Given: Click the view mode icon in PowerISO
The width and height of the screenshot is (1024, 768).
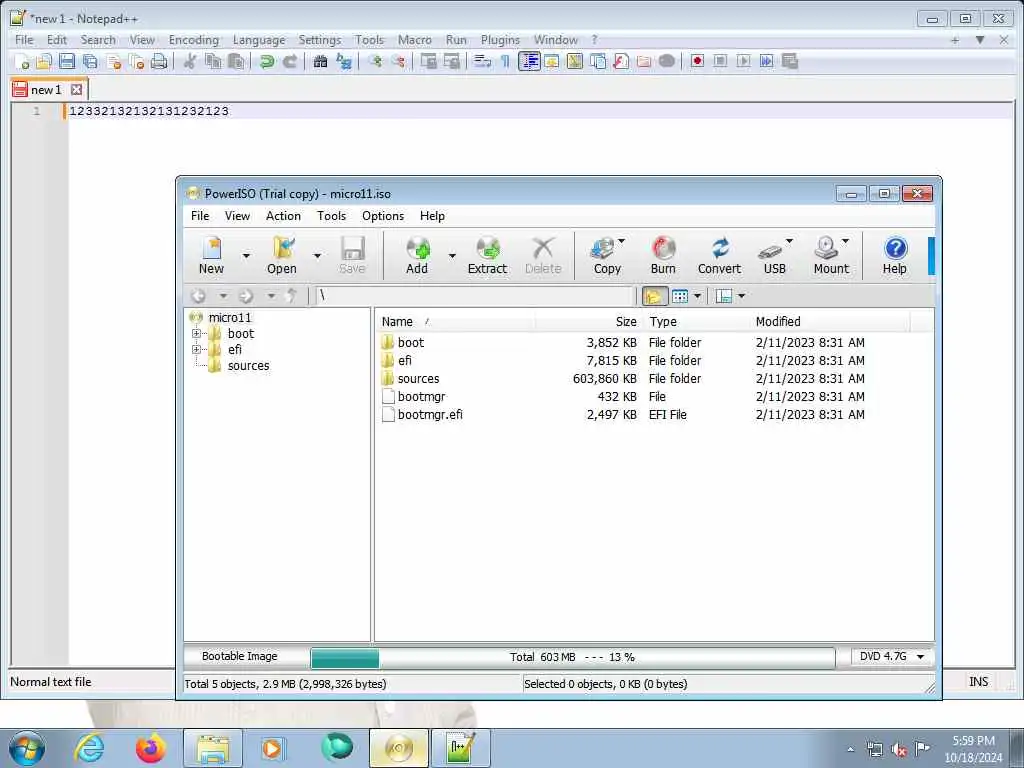Looking at the screenshot, I should pyautogui.click(x=680, y=296).
